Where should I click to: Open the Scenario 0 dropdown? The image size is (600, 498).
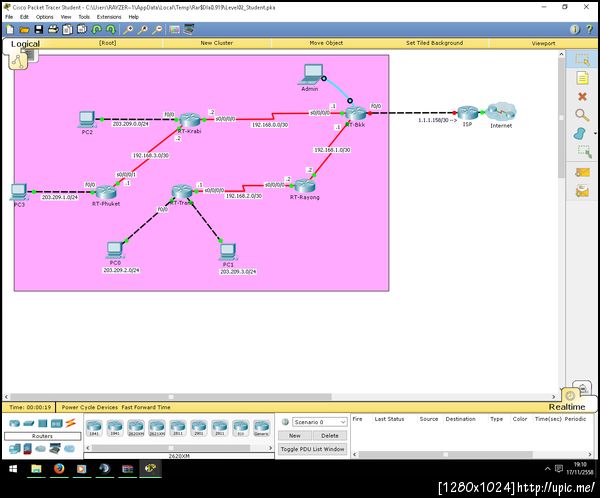(x=320, y=422)
